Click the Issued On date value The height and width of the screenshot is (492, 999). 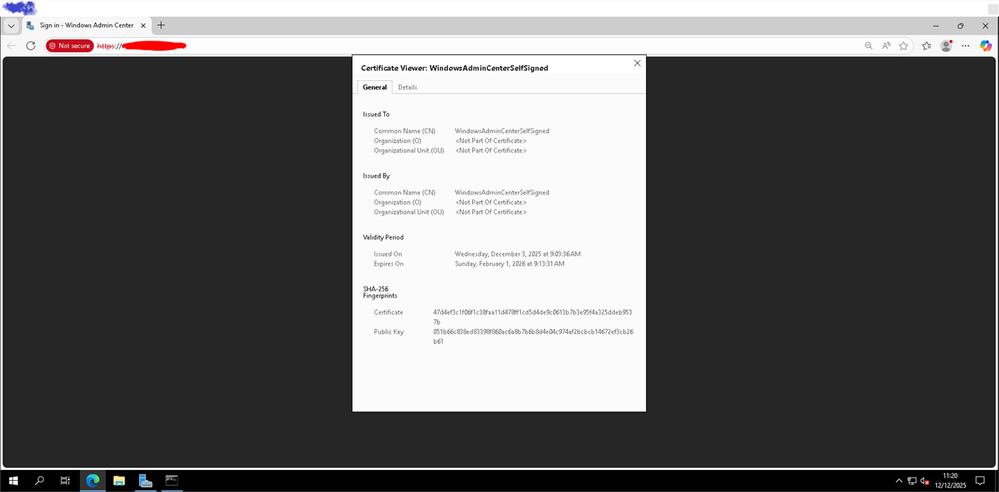tap(517, 254)
